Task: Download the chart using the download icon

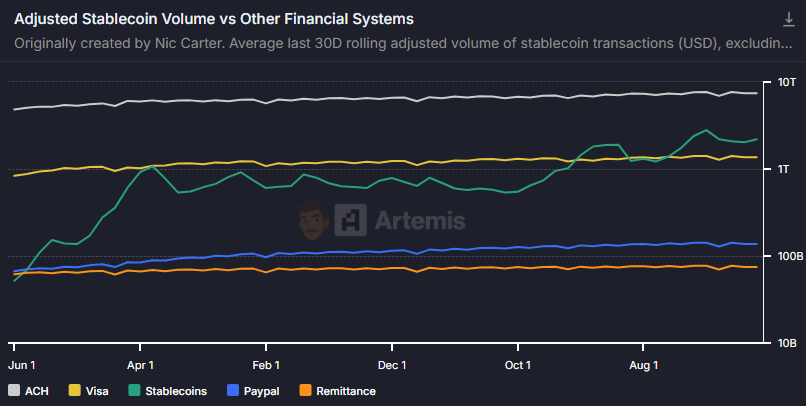Action: point(788,20)
